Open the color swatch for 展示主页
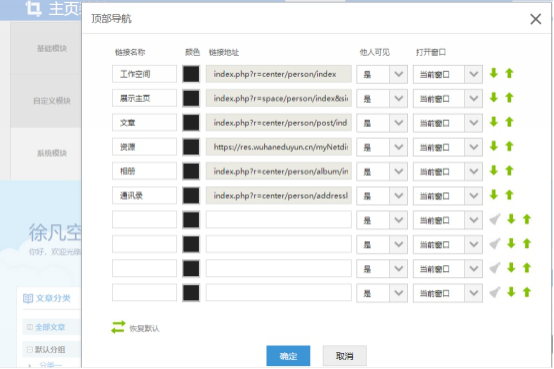The width and height of the screenshot is (554, 369). [191, 99]
